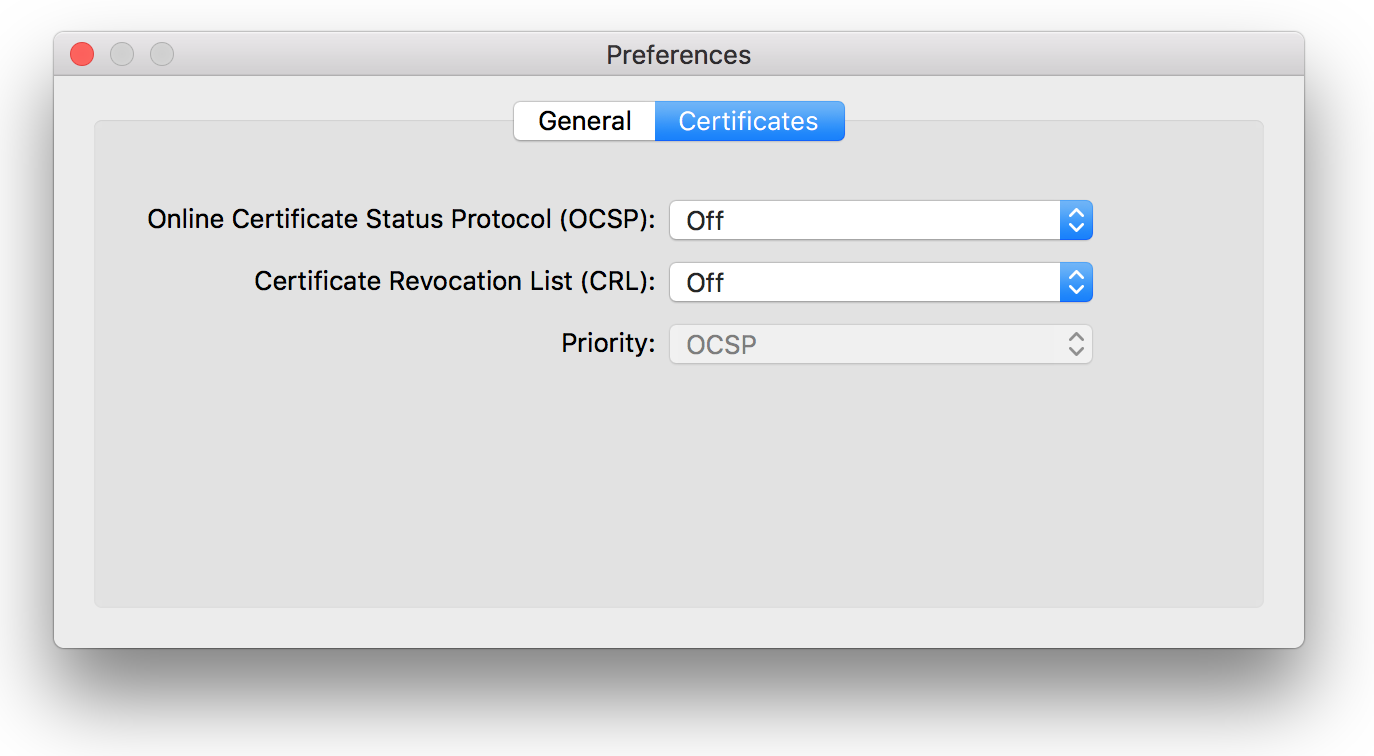Switch to the General tab
This screenshot has height=756, width=1374.
(585, 121)
